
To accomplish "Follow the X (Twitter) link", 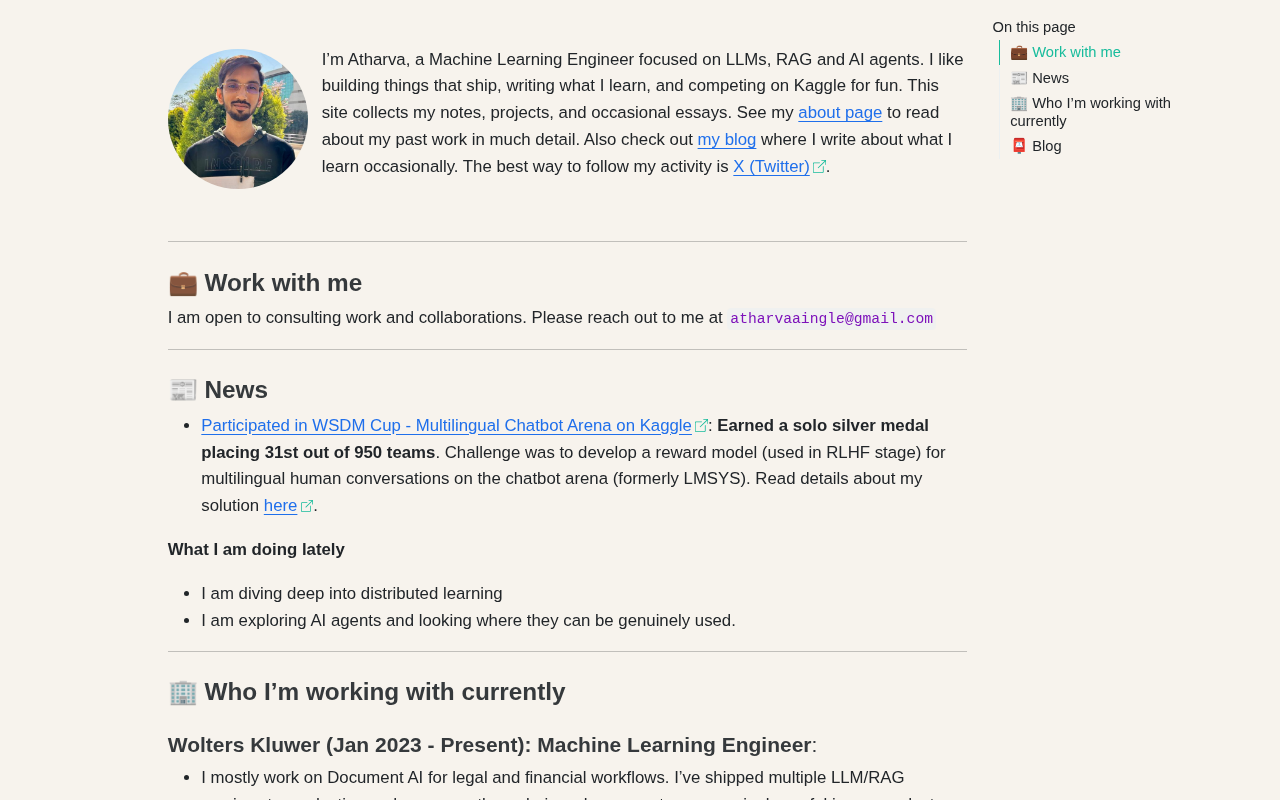I will (771, 167).
